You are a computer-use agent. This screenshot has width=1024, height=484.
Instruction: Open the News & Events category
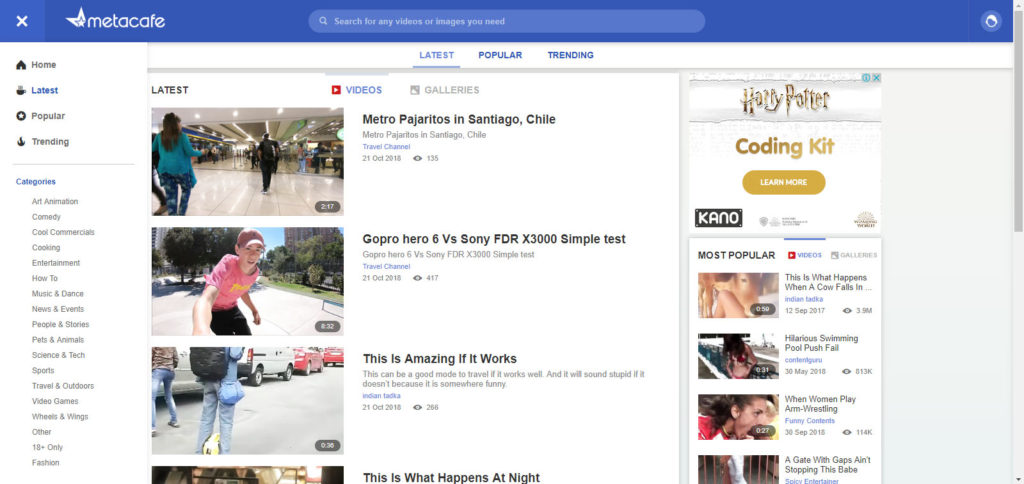click(58, 309)
